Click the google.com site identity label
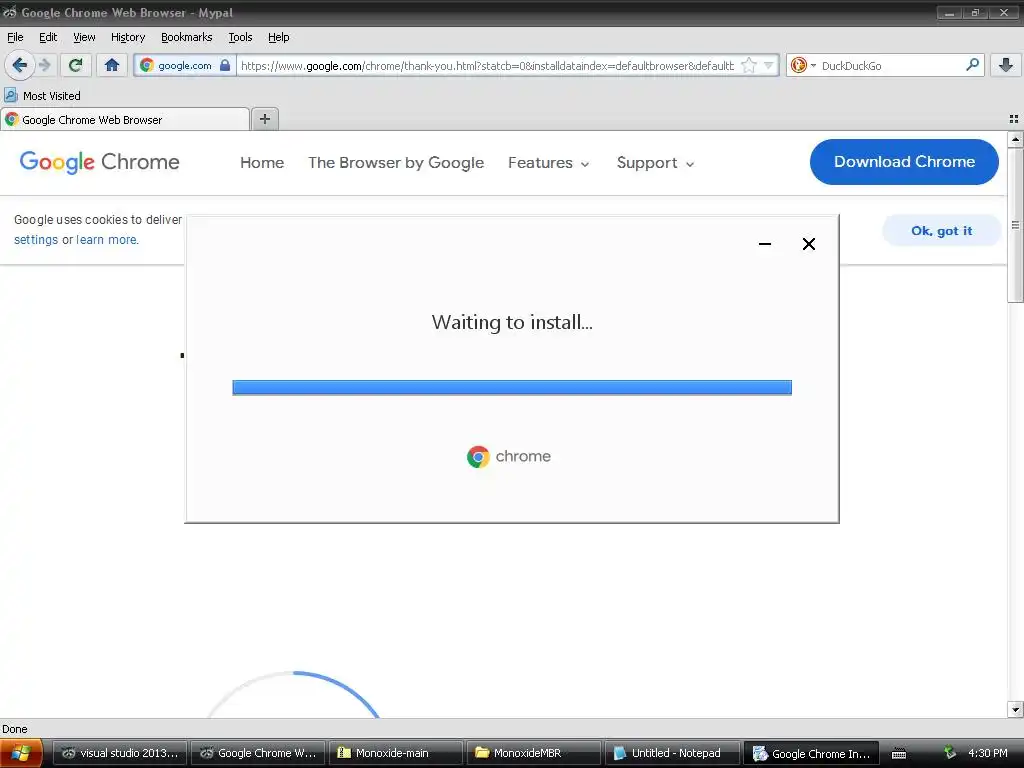Screen dimensions: 1024x768 [185, 65]
